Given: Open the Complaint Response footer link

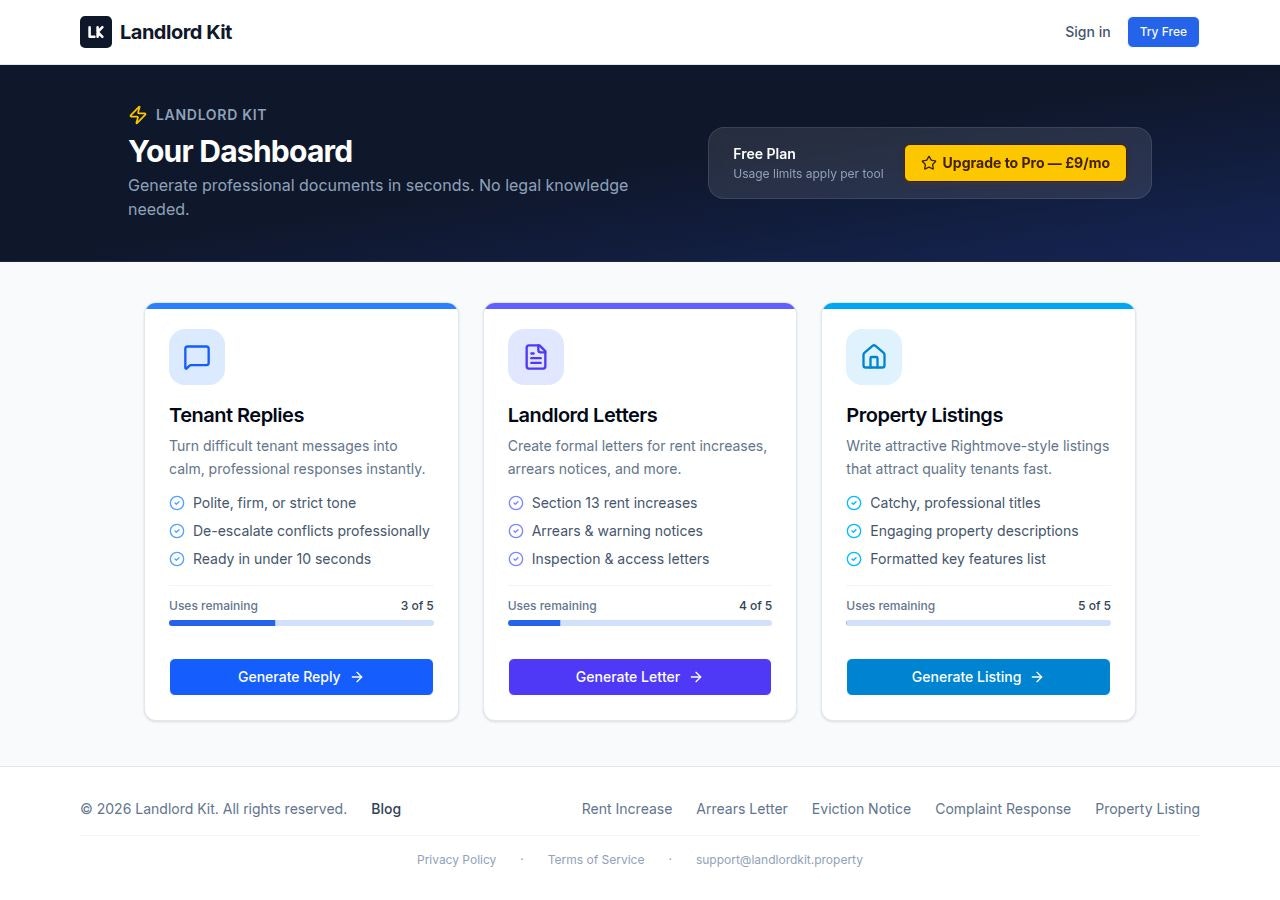Looking at the screenshot, I should (x=1003, y=809).
